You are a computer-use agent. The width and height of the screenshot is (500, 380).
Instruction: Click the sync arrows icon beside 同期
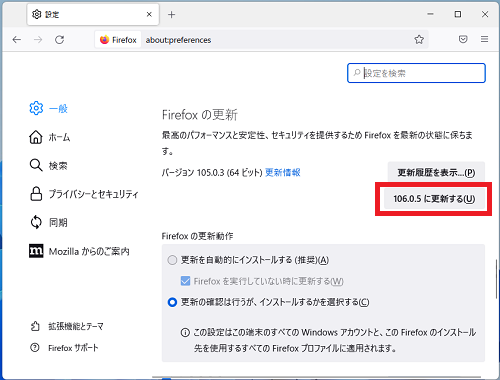pos(36,222)
